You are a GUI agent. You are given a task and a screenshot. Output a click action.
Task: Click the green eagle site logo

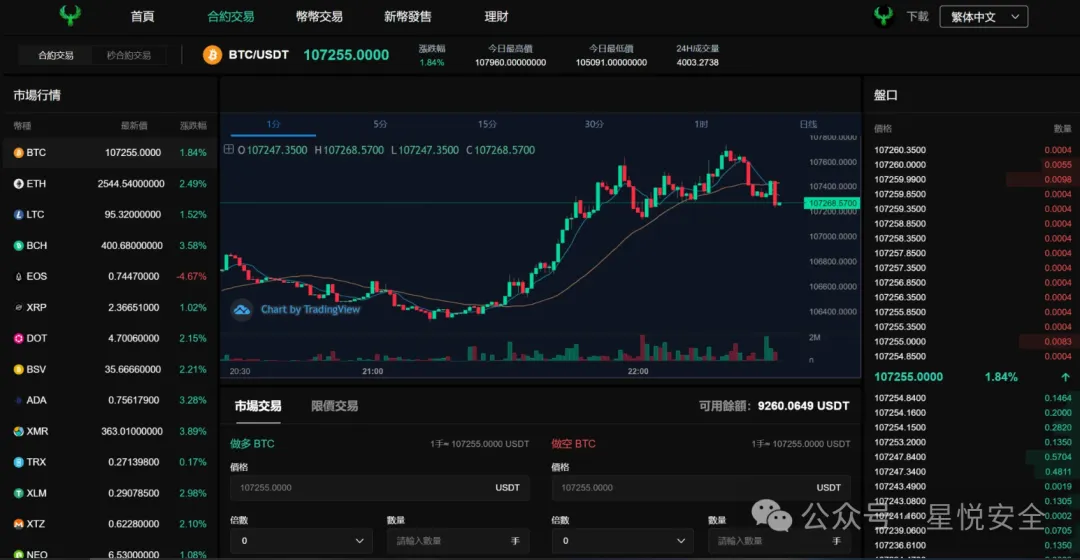[x=70, y=15]
